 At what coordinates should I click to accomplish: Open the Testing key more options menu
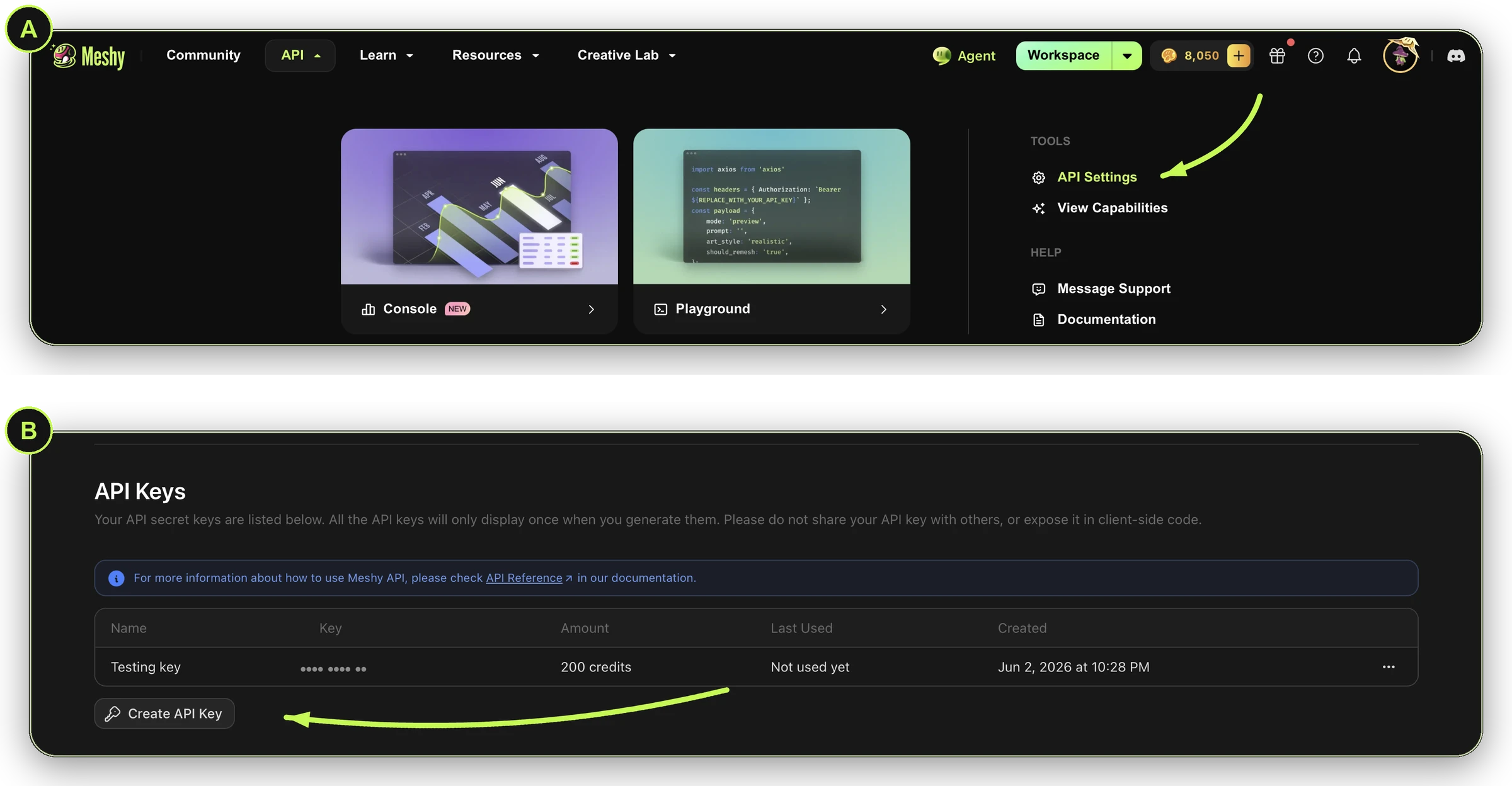1389,667
